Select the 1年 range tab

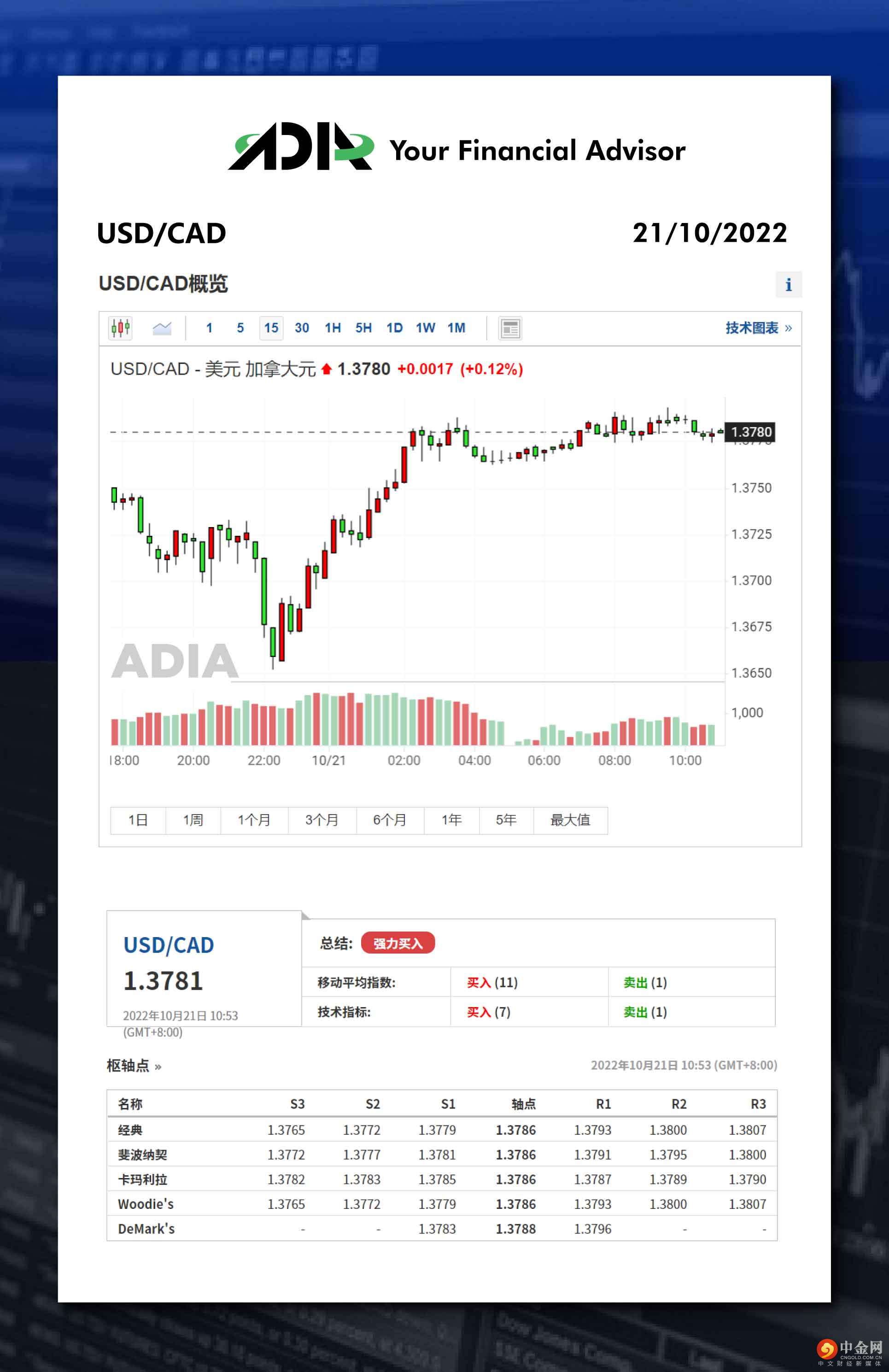451,820
